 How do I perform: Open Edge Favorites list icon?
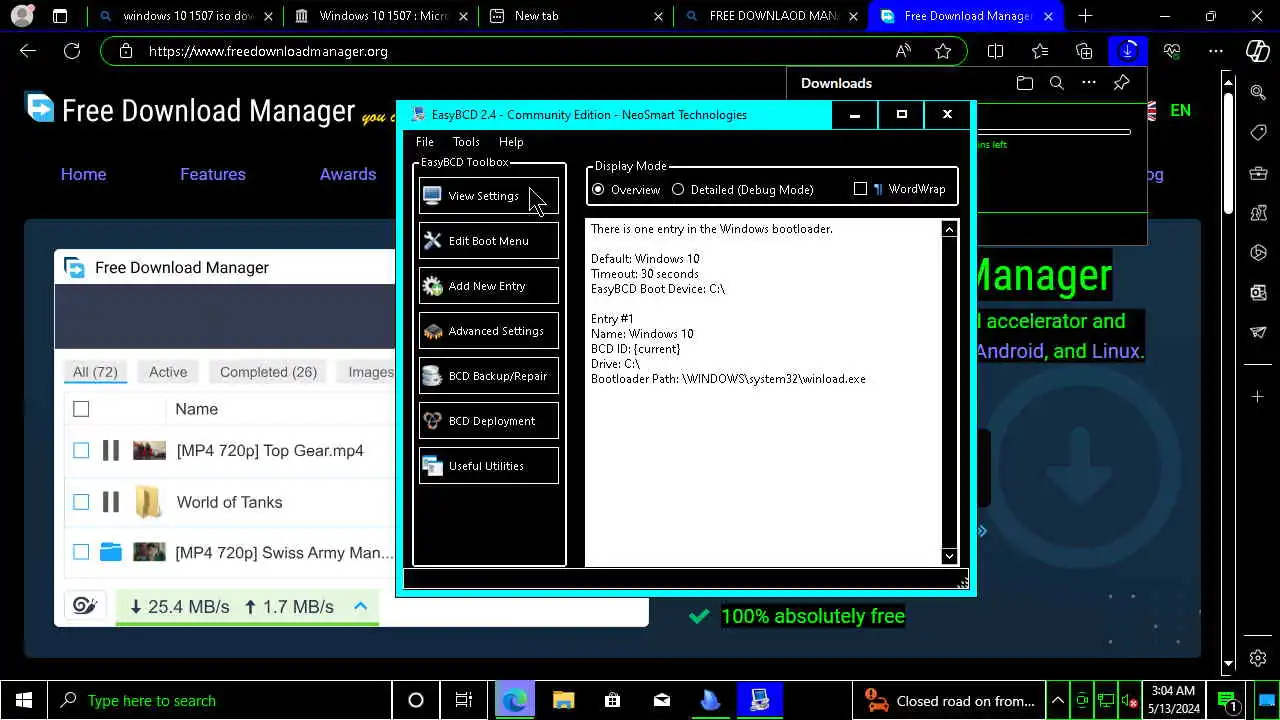click(1040, 51)
